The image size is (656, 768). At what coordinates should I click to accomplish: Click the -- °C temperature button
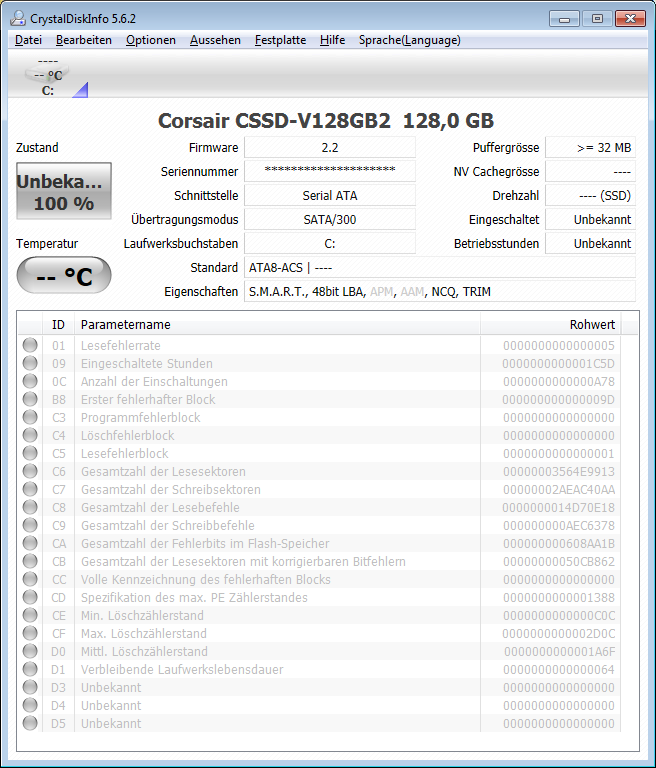pyautogui.click(x=64, y=275)
